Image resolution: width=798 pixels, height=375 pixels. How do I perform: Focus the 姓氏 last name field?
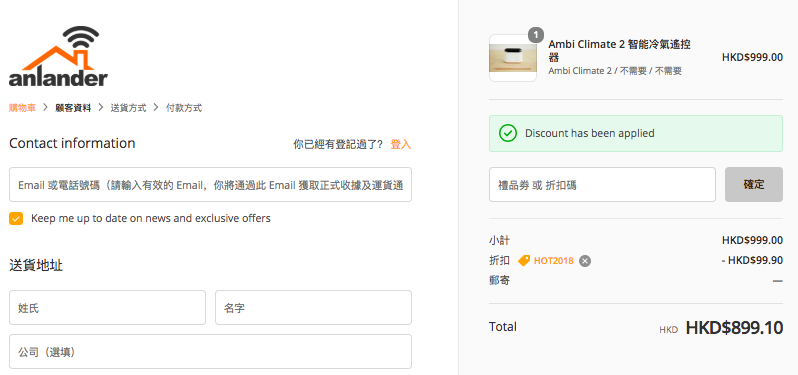(107, 307)
